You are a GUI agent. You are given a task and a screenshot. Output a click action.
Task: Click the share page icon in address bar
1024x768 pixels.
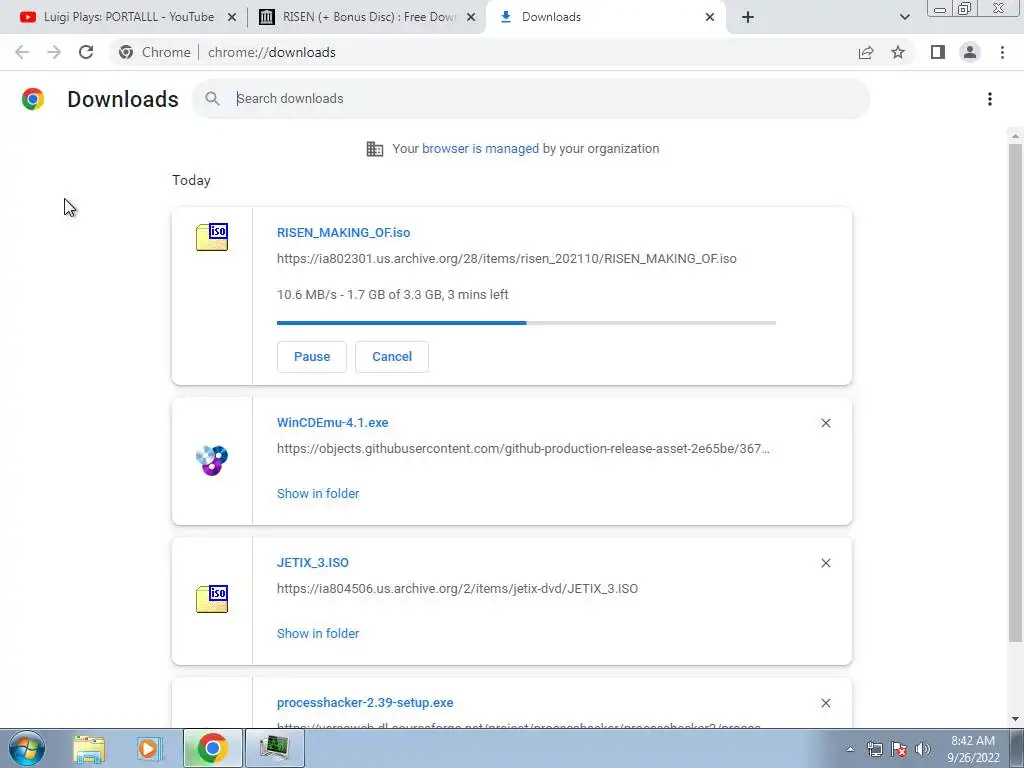click(x=866, y=52)
